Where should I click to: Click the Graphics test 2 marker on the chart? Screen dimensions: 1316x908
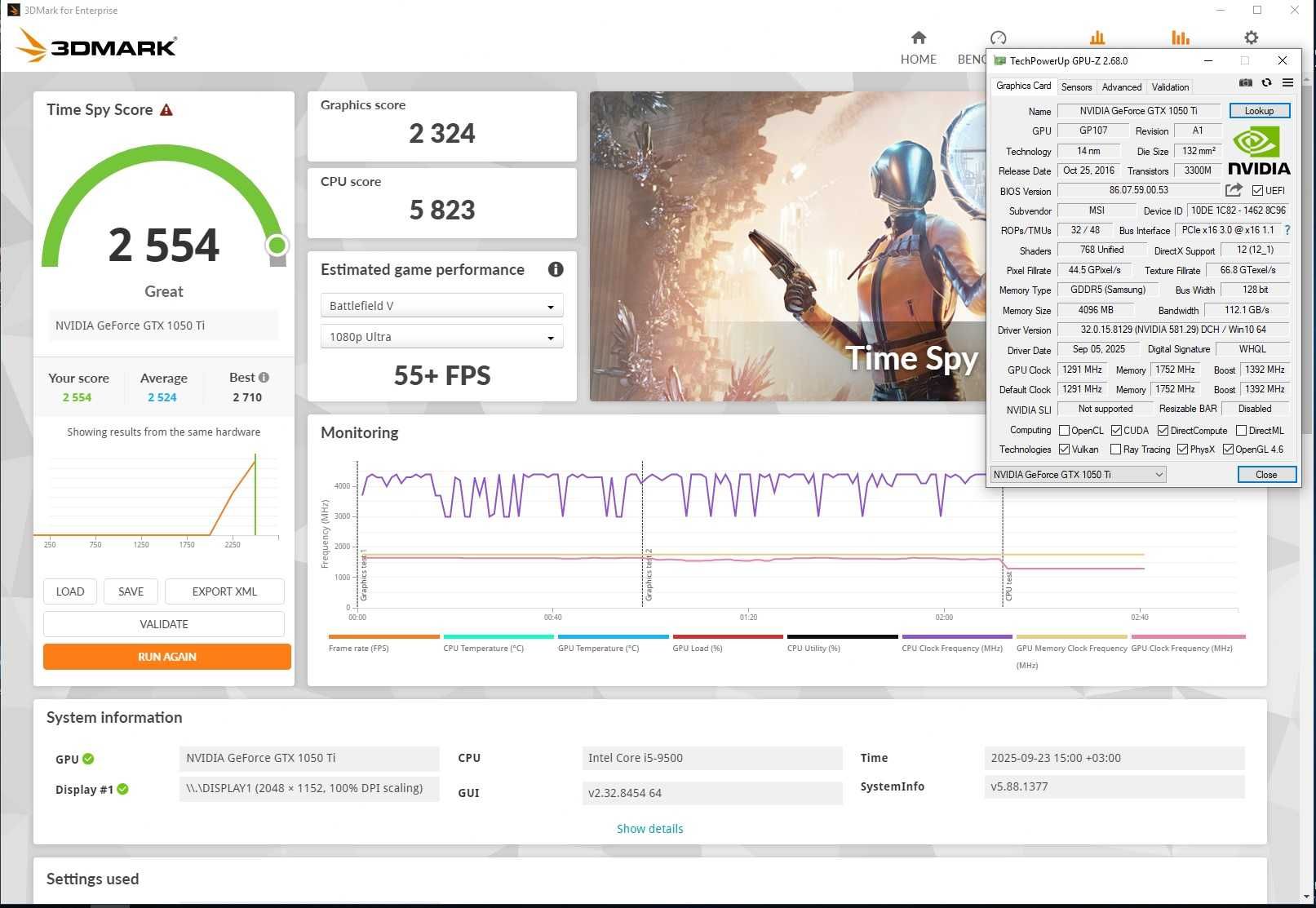(649, 575)
